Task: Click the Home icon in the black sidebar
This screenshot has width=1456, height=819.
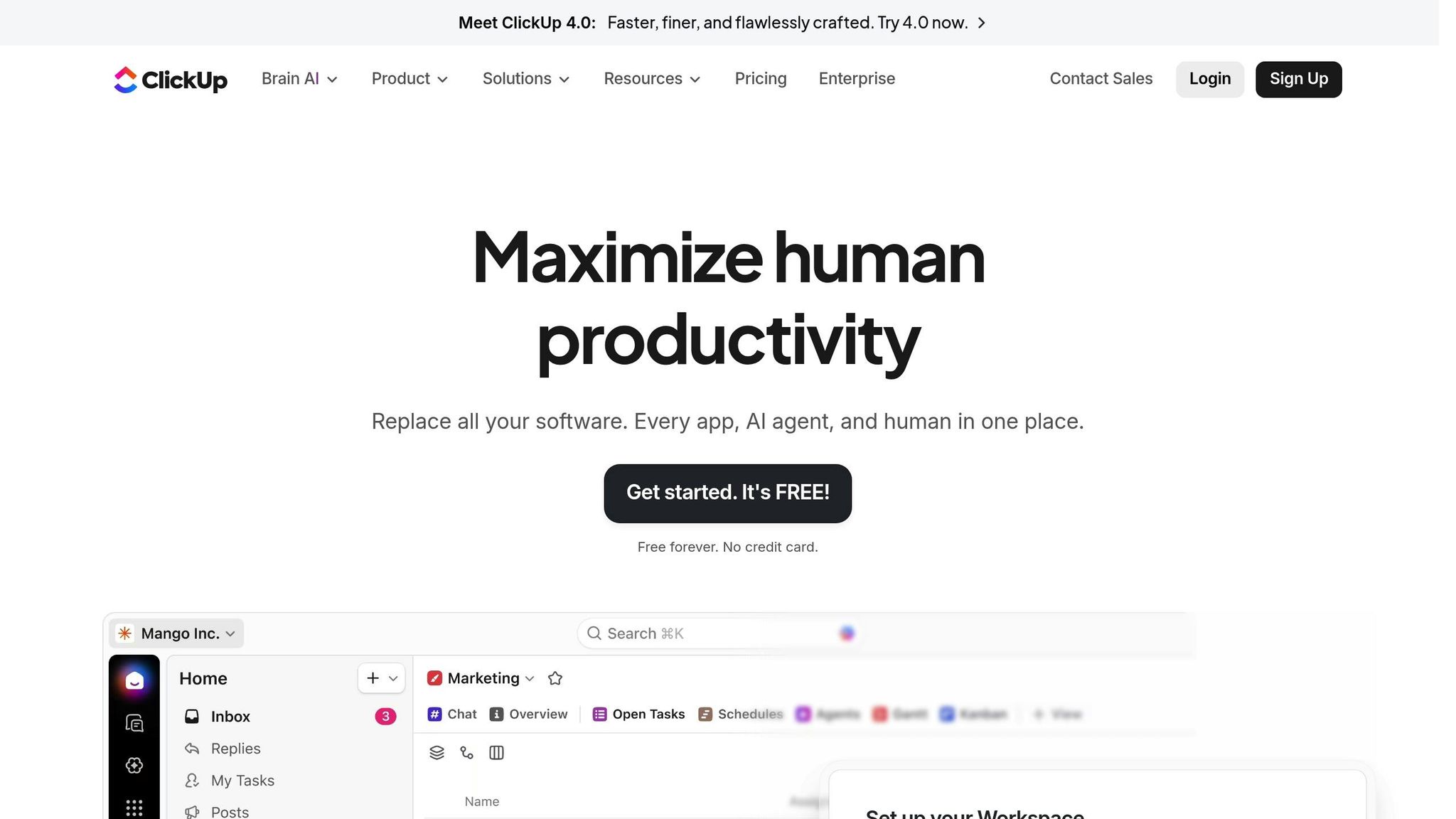Action: [134, 681]
